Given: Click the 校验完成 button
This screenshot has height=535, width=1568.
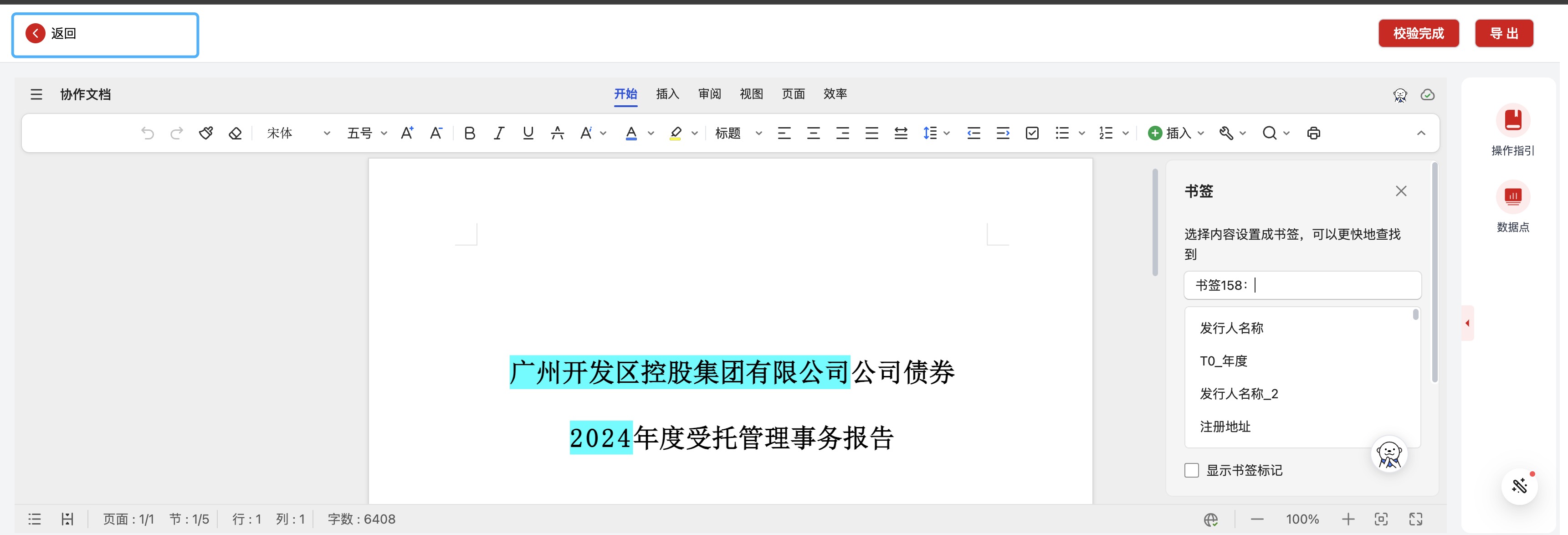Looking at the screenshot, I should pyautogui.click(x=1418, y=33).
